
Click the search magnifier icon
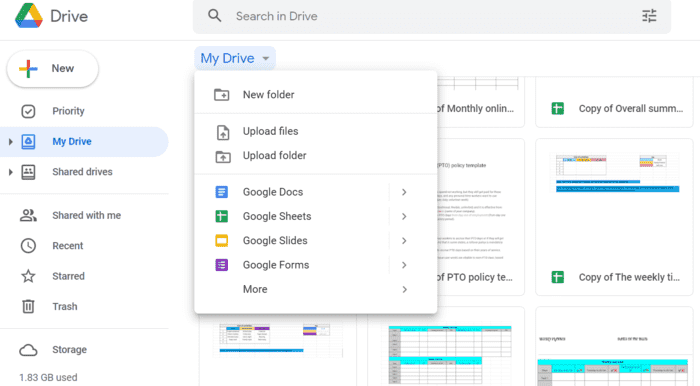tap(214, 16)
